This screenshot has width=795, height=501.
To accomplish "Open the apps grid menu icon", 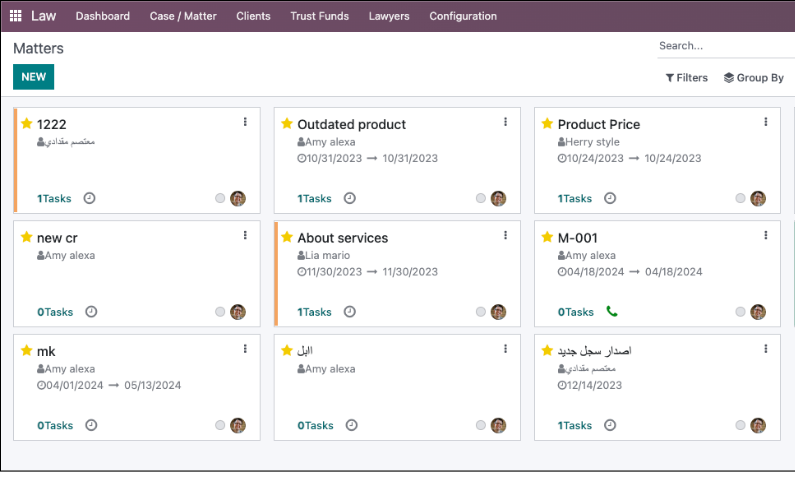I will [15, 16].
